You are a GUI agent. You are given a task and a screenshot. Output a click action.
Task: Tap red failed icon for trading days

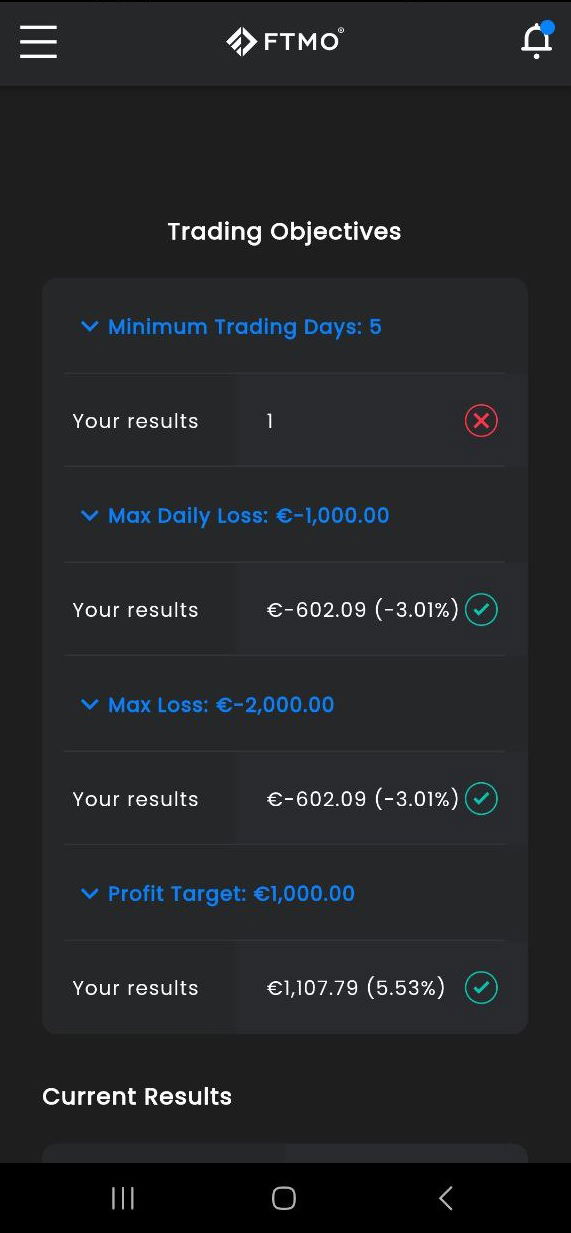[x=481, y=421]
